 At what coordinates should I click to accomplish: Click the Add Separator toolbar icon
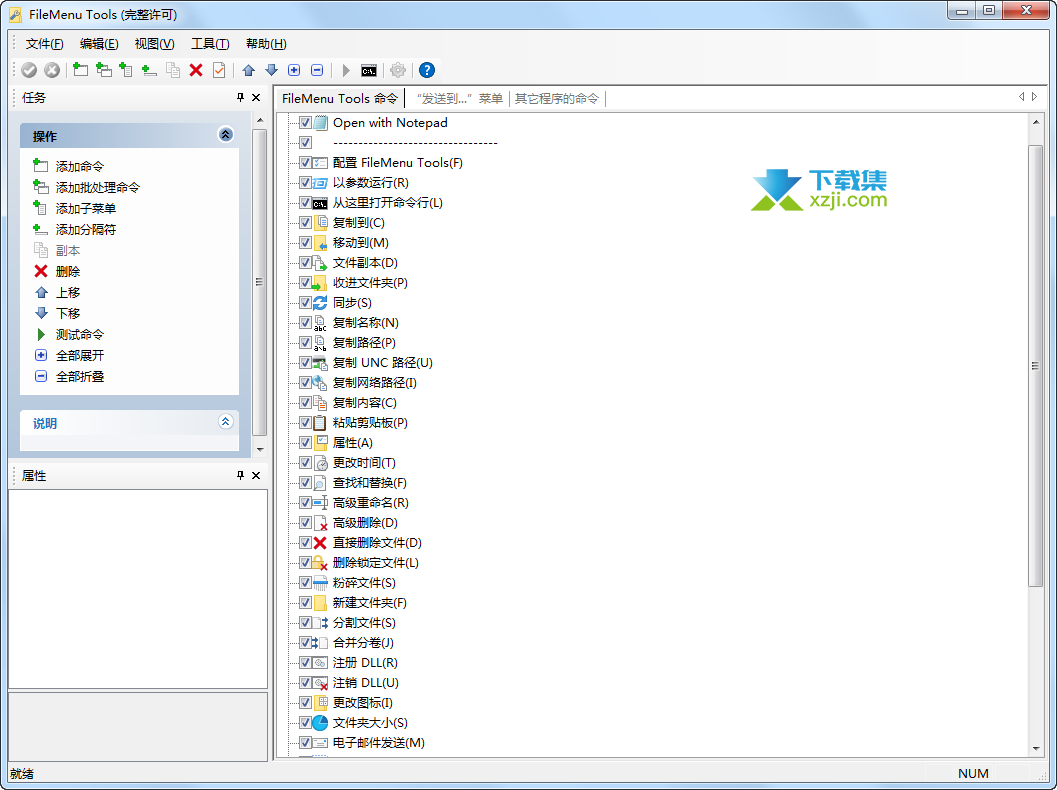tap(149, 70)
